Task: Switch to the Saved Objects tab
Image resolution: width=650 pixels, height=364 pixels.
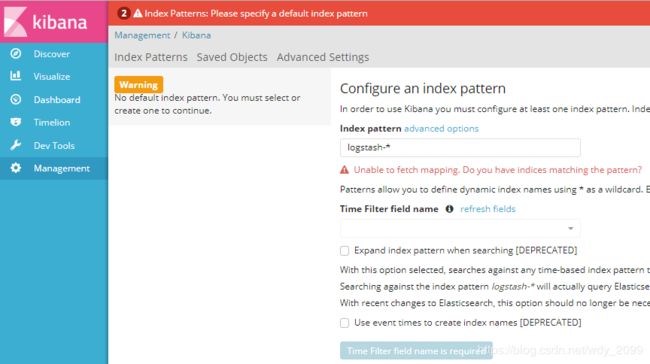Action: pos(232,57)
